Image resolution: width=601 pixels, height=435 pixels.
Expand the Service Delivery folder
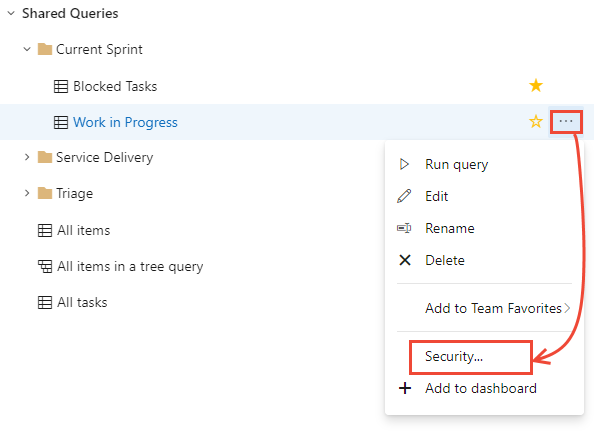coord(27,157)
